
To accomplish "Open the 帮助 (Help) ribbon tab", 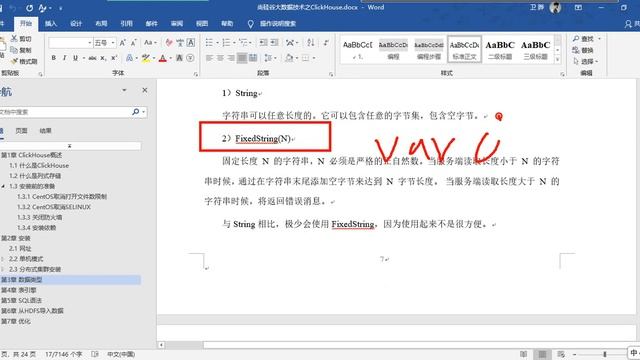I will pos(227,24).
